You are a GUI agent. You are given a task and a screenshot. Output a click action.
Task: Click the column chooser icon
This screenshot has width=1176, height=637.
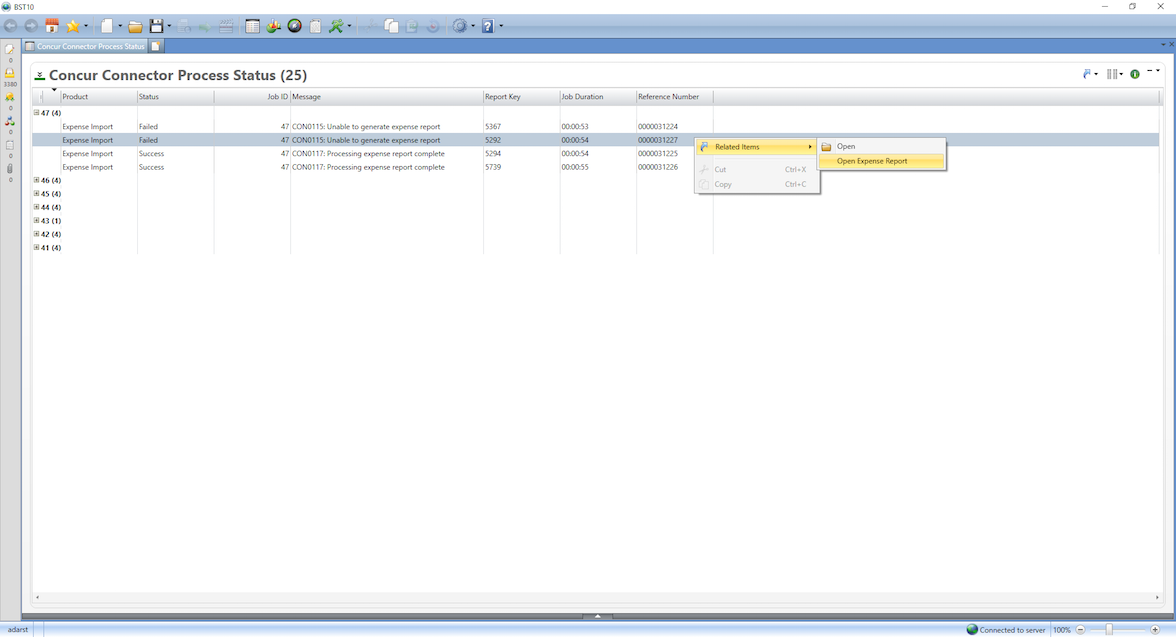1112,74
